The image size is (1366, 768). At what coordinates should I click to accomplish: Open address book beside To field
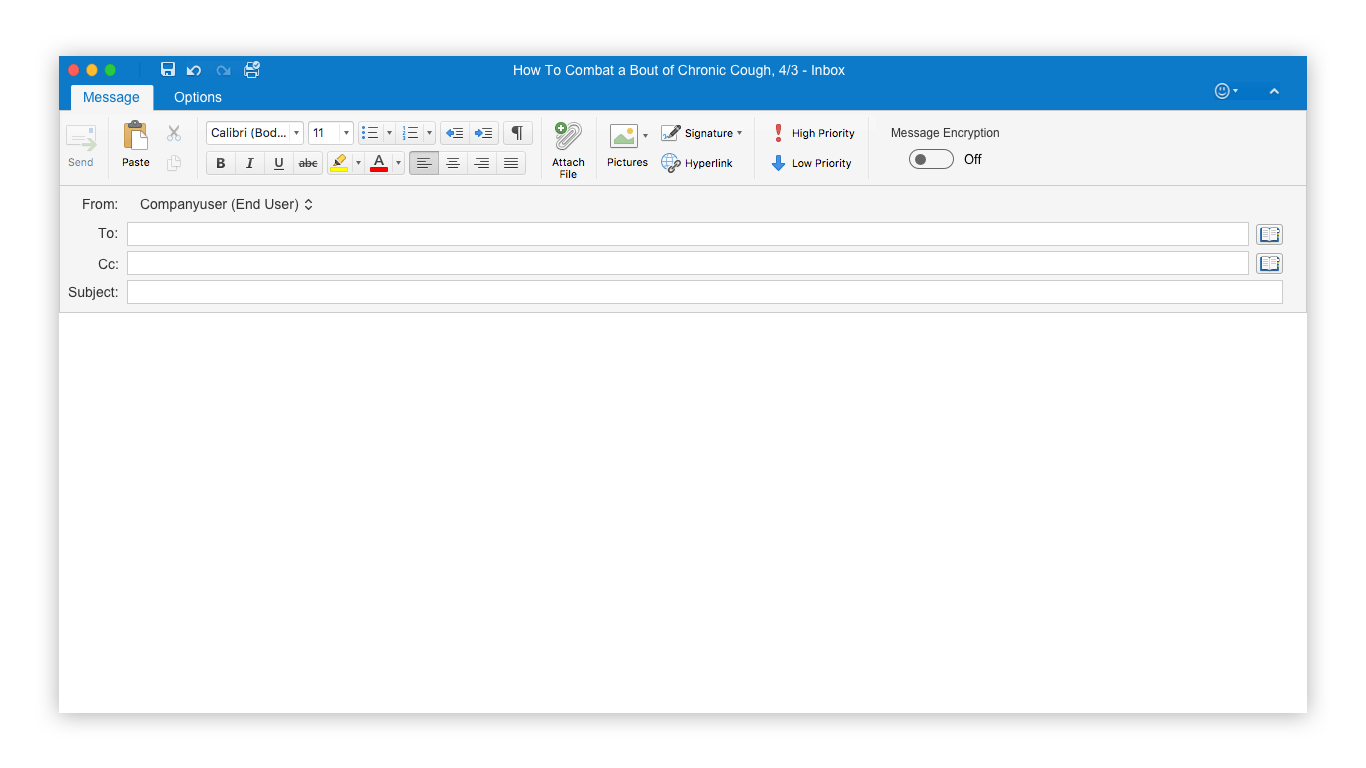(x=1269, y=234)
